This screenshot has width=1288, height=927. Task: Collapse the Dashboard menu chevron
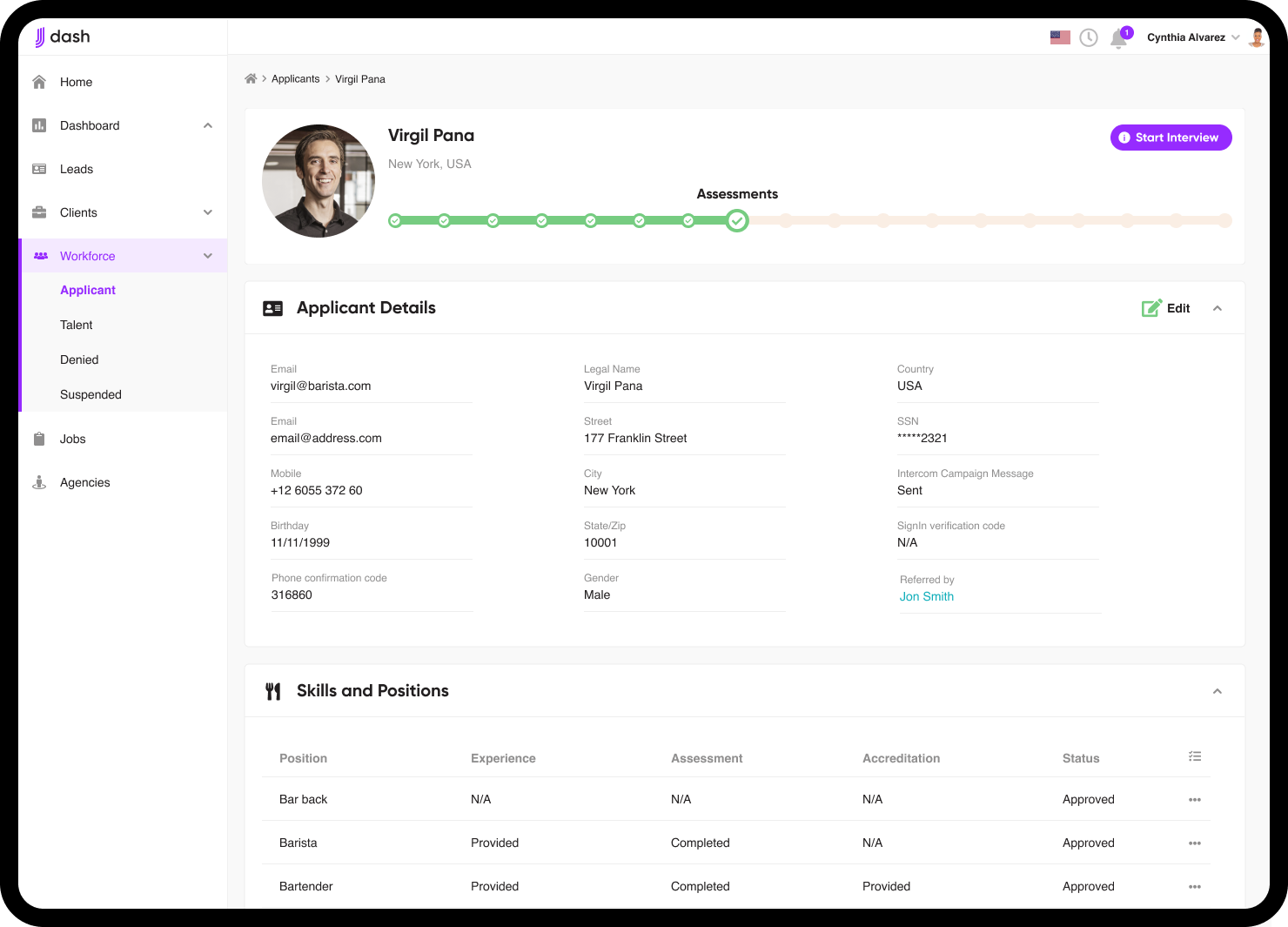[208, 125]
